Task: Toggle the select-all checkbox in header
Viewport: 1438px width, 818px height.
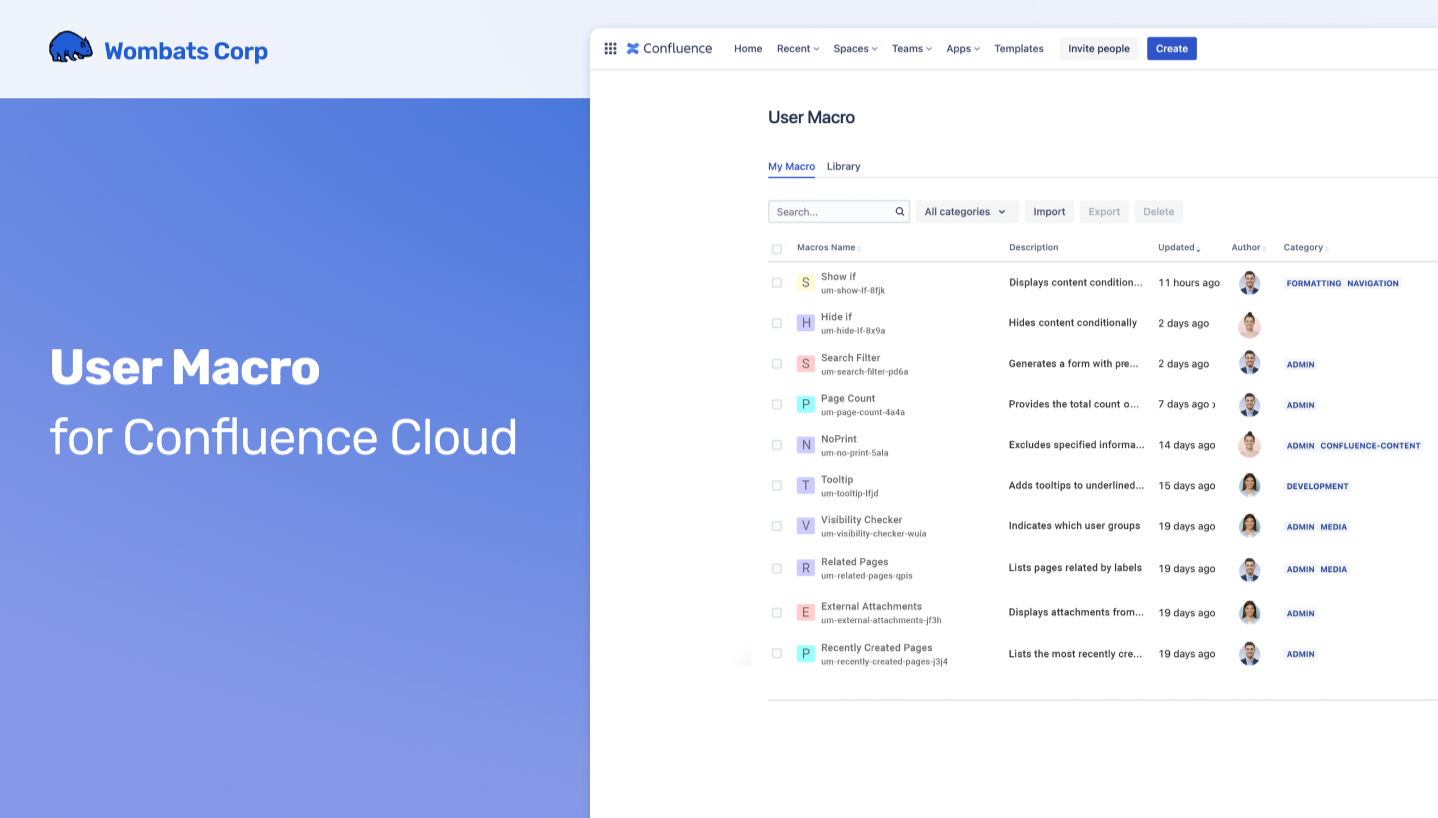Action: (777, 247)
